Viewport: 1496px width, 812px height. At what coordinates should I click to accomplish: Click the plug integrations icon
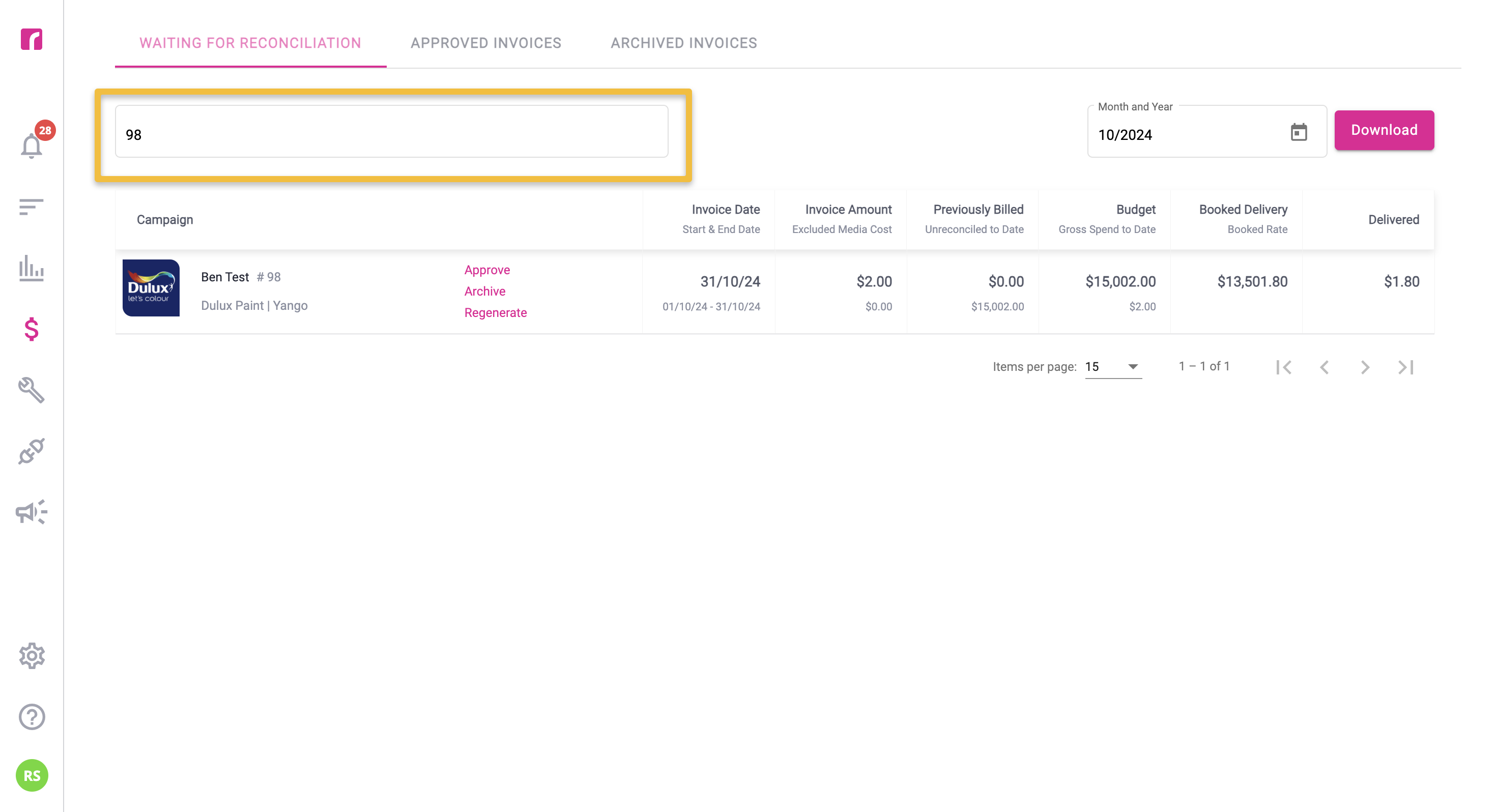pos(32,451)
